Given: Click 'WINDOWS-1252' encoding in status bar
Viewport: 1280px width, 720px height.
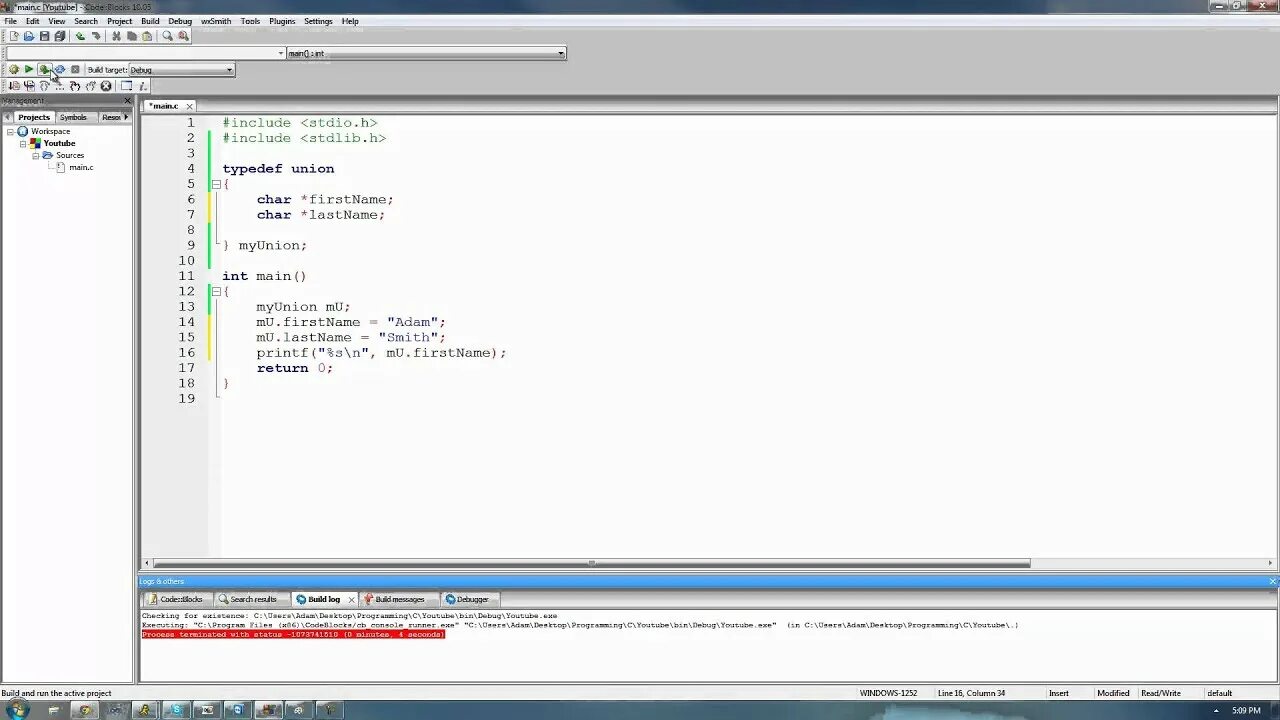Looking at the screenshot, I should [888, 693].
